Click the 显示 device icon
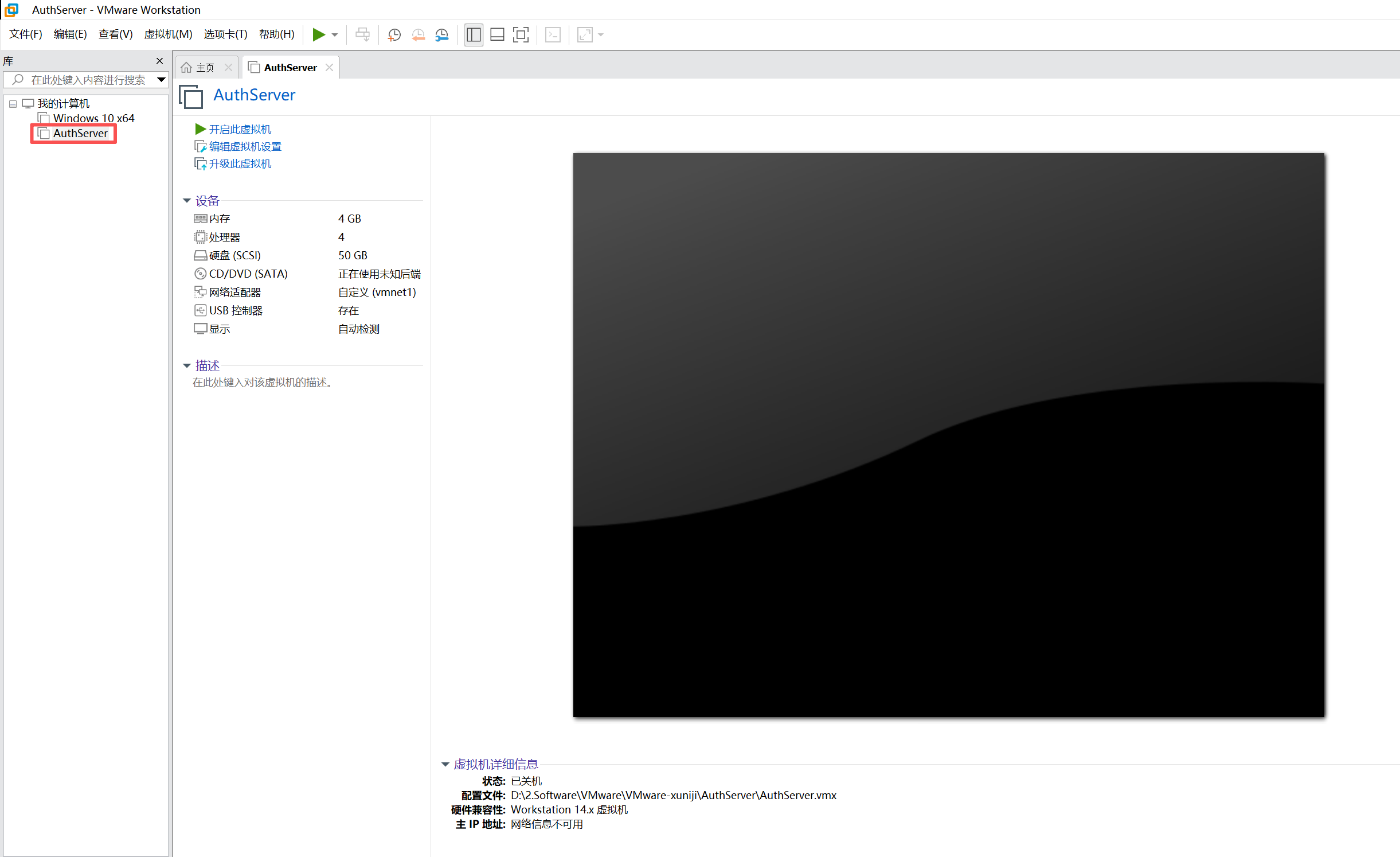1400x857 pixels. (200, 329)
